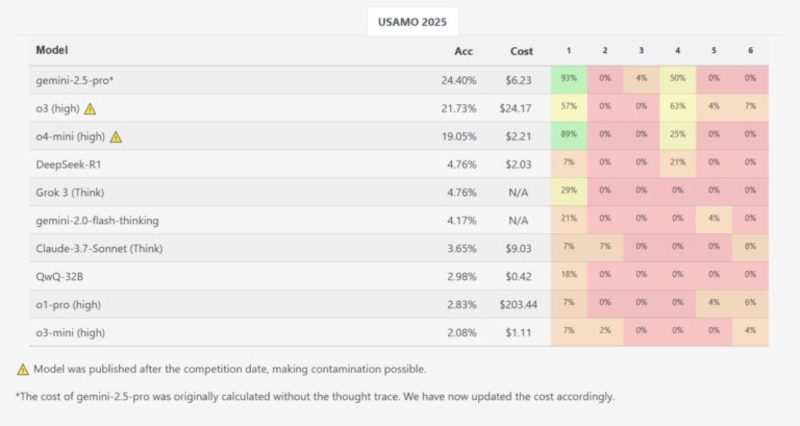This screenshot has height=426, width=800.
Task: Click the warning icon beside o3 (high)
Action: tap(91, 109)
